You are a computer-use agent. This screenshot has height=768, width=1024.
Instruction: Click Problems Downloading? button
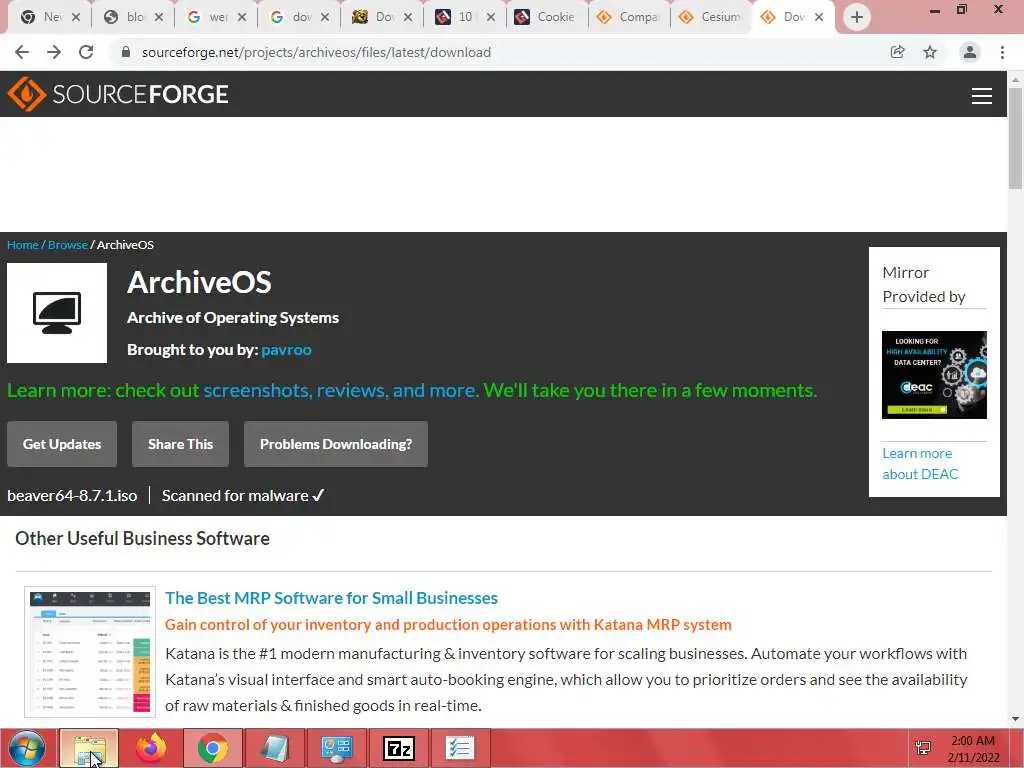click(336, 444)
